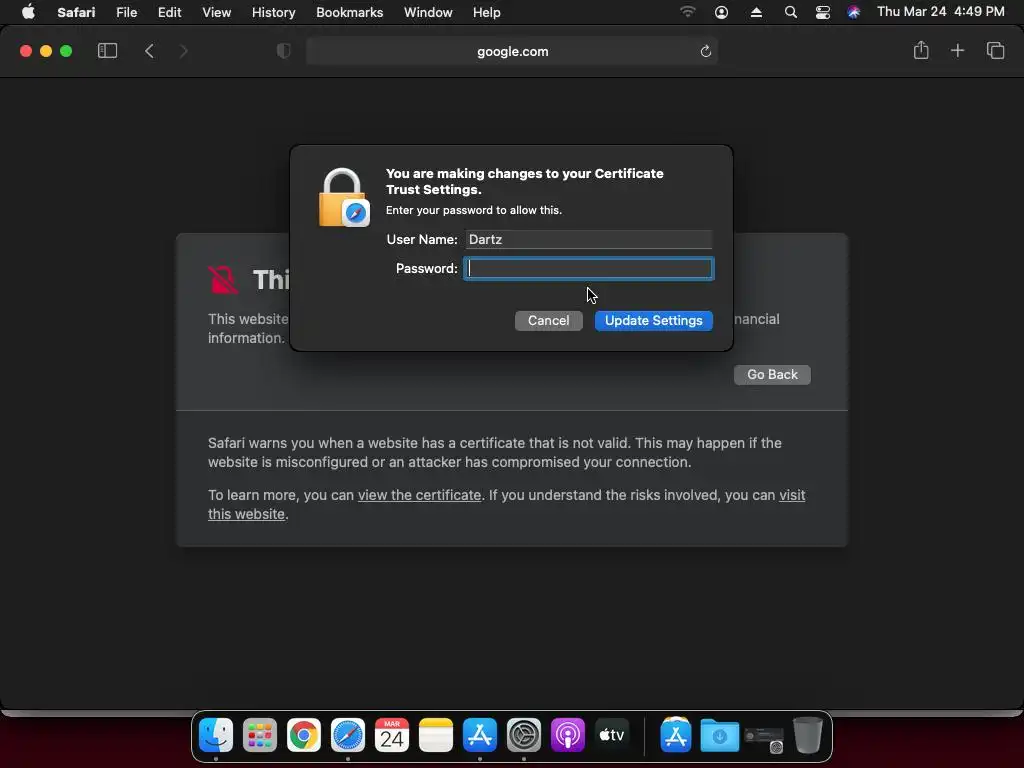Open Finder from the Dock

pos(216,735)
